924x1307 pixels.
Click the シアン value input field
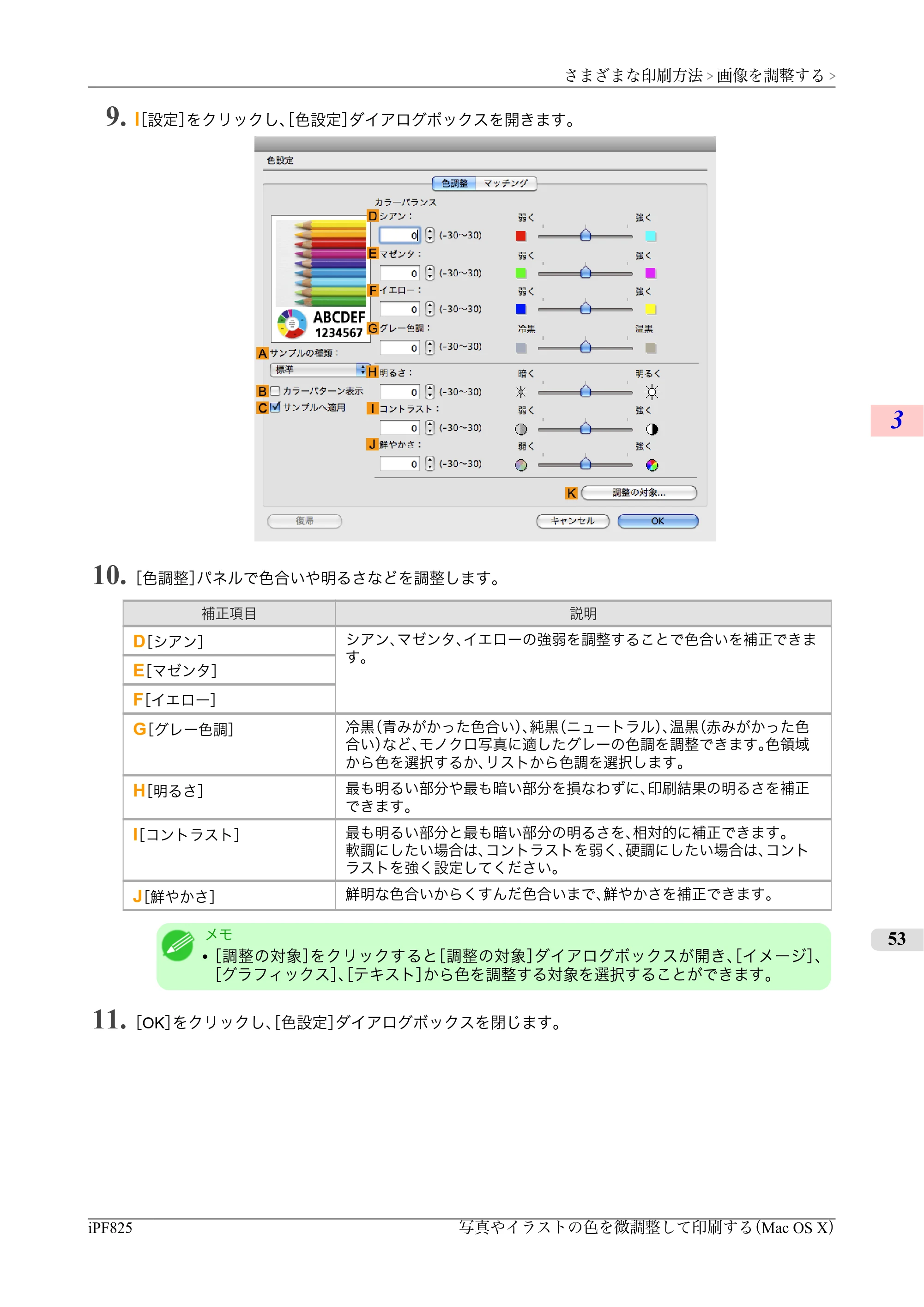click(x=400, y=235)
